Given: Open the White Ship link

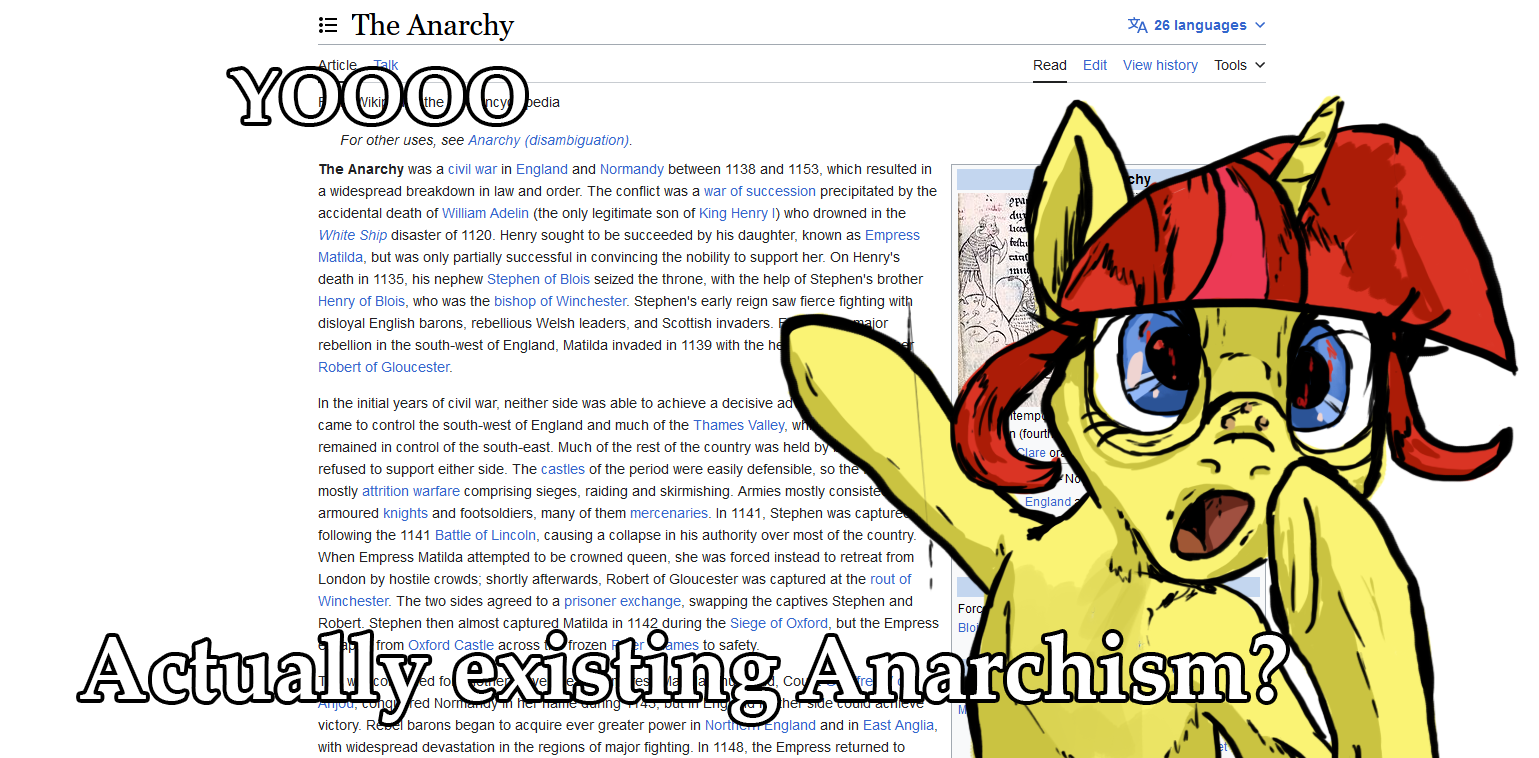Looking at the screenshot, I should point(352,235).
